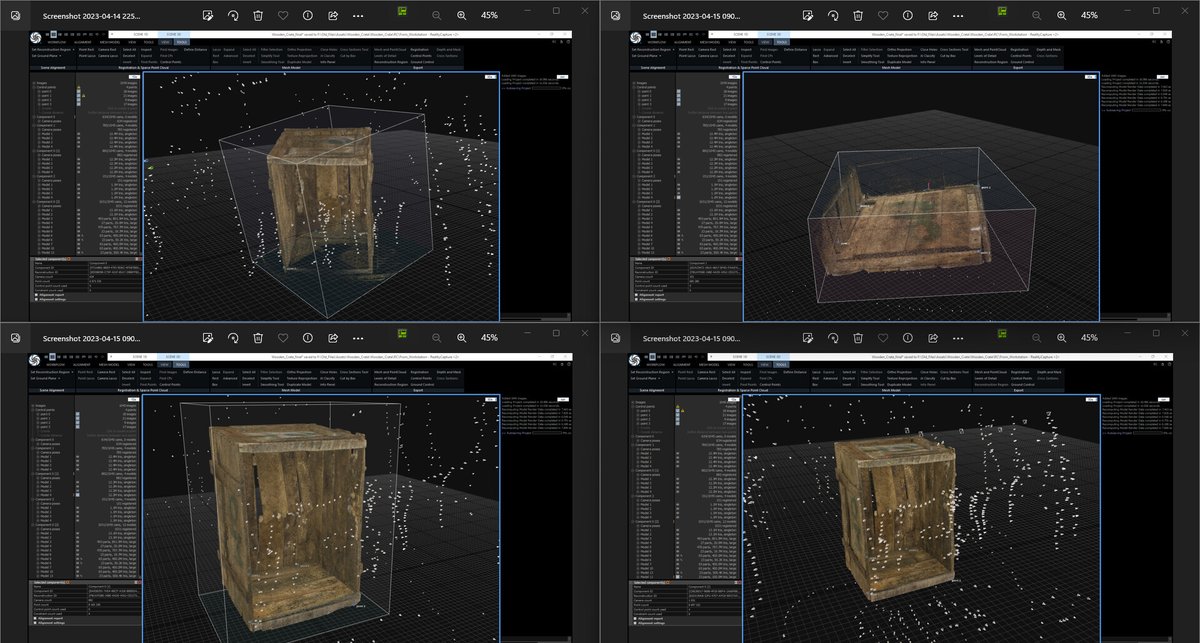The height and width of the screenshot is (643, 1200).
Task: Favorite the image with the heart toggle
Action: click(x=283, y=16)
